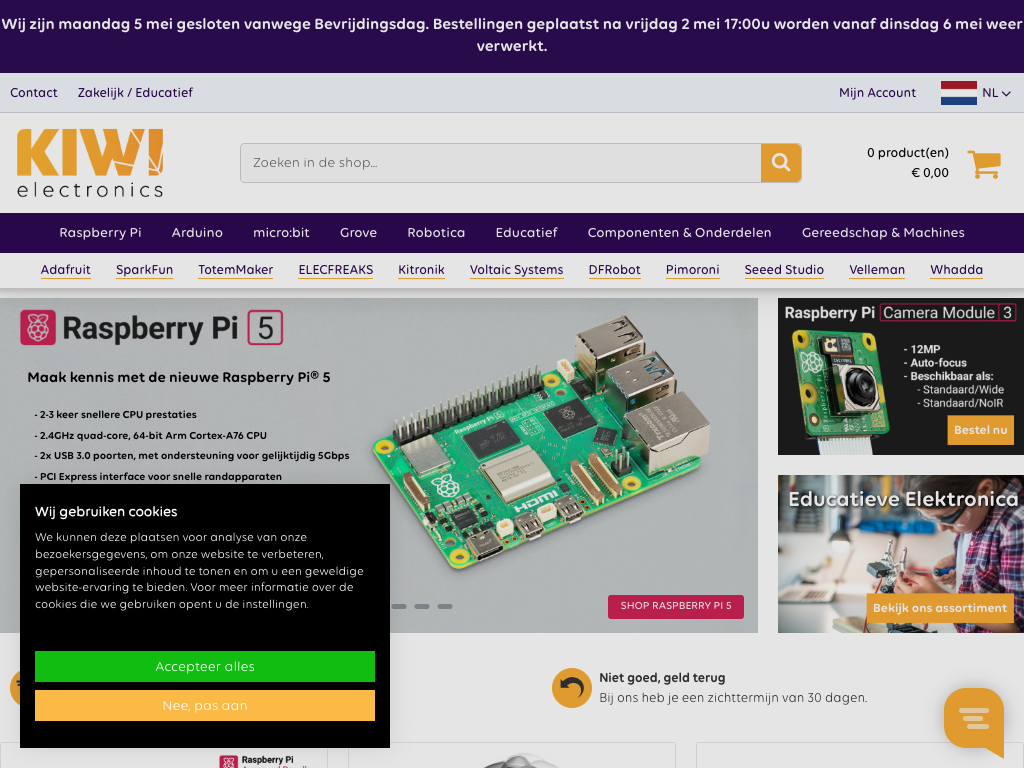The image size is (1024, 768).
Task: Focus the 'Zoeken in de shop' search field
Action: (x=500, y=163)
